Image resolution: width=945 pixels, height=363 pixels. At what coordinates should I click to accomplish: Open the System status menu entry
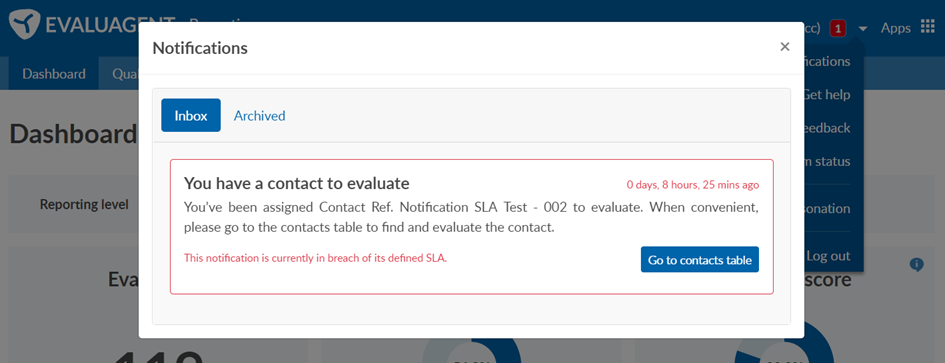coord(827,162)
